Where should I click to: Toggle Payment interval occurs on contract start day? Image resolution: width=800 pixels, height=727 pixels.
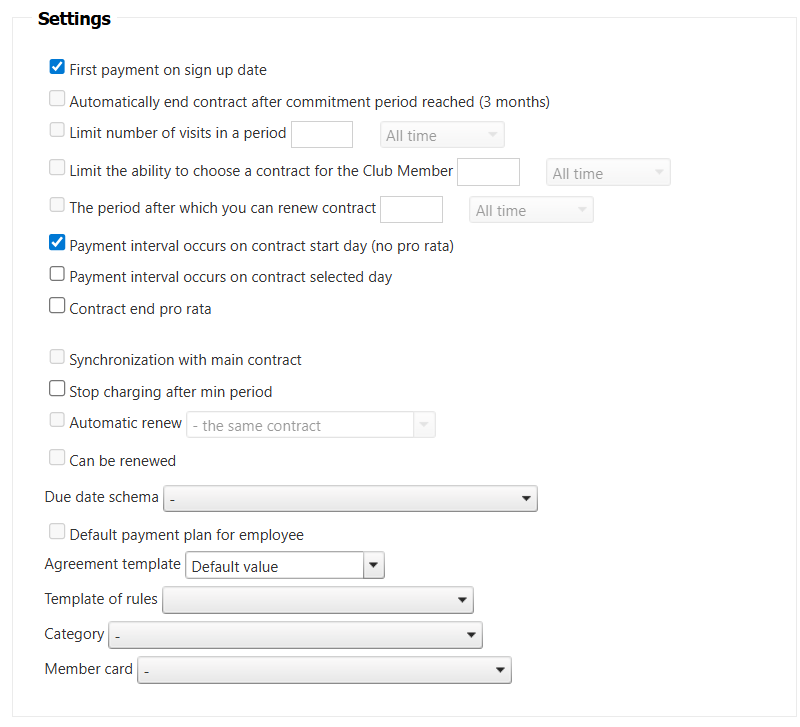click(57, 243)
